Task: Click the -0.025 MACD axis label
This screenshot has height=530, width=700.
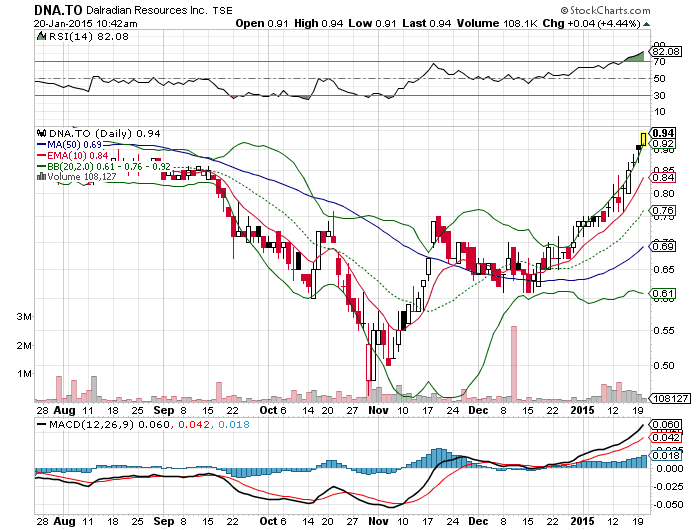Action: pyautogui.click(x=668, y=486)
